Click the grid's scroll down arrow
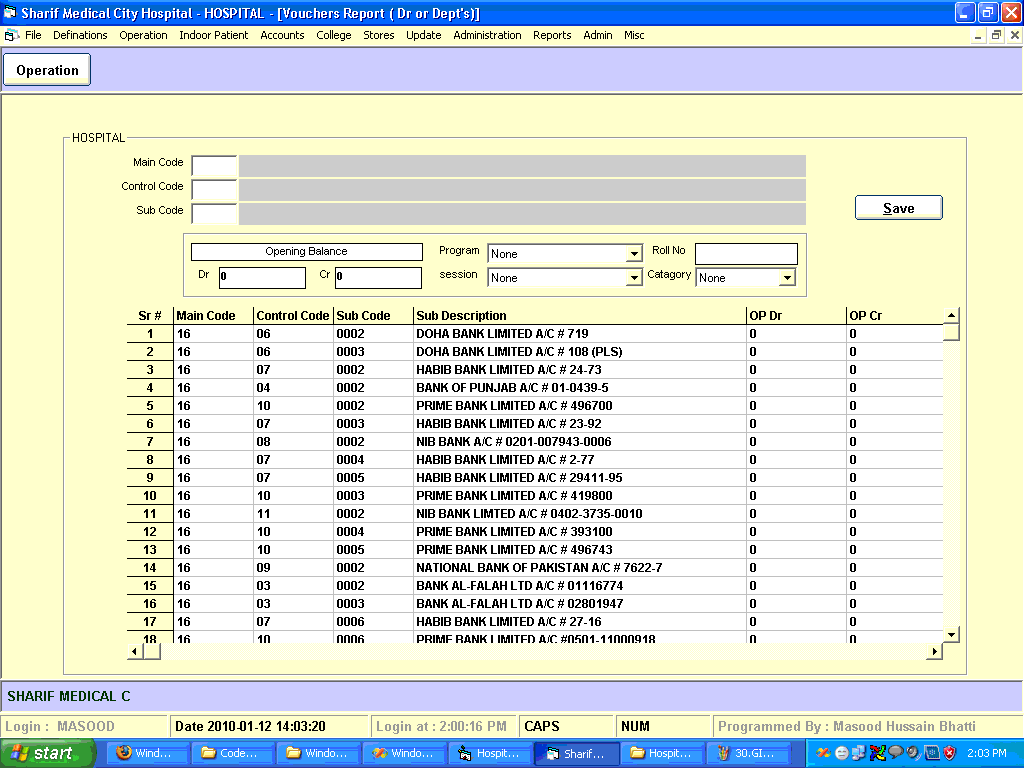Viewport: 1024px width, 768px height. pyautogui.click(x=952, y=634)
